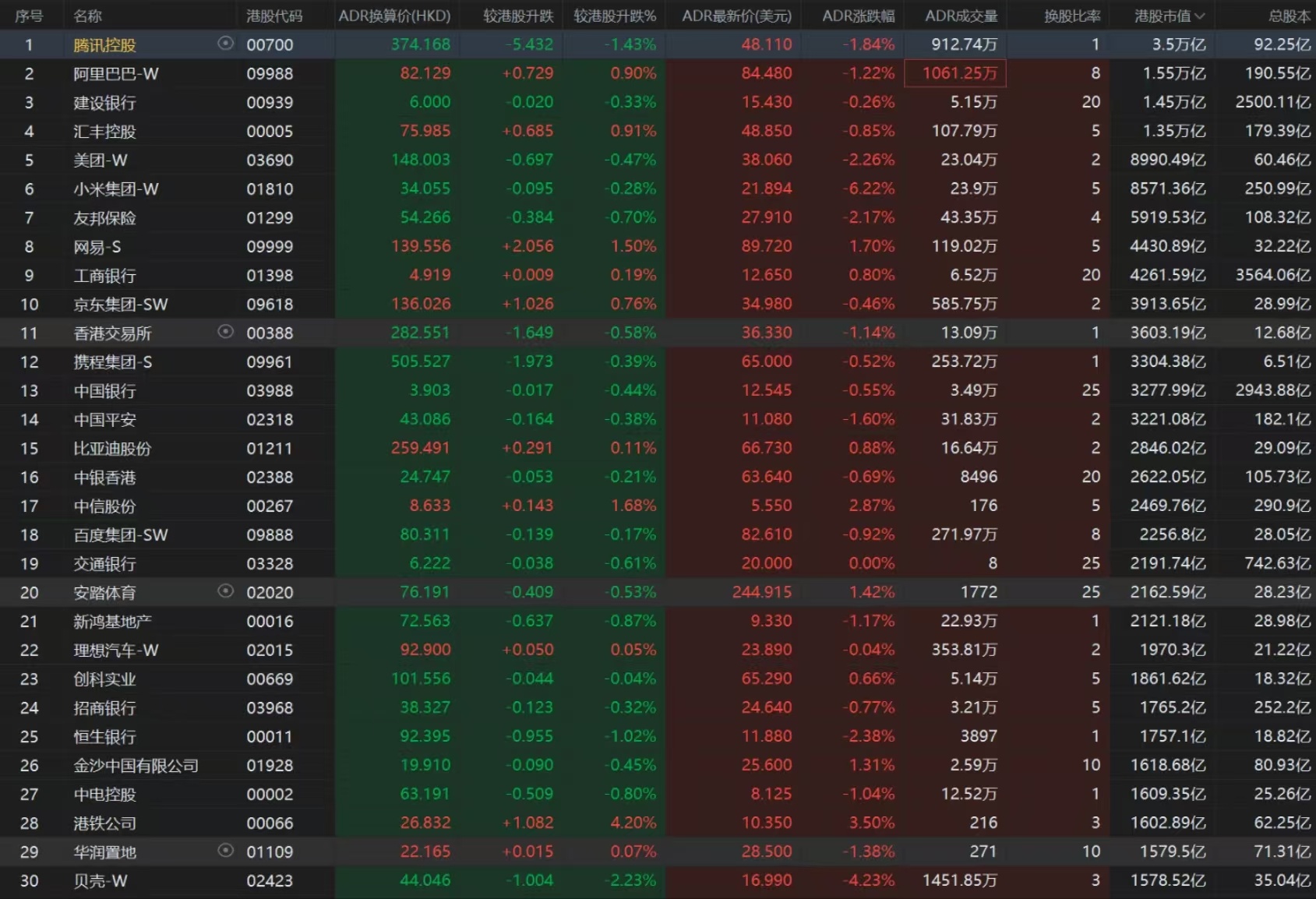Open the 港铁公司 stock name
Screen dimensions: 1316x899
point(104,823)
